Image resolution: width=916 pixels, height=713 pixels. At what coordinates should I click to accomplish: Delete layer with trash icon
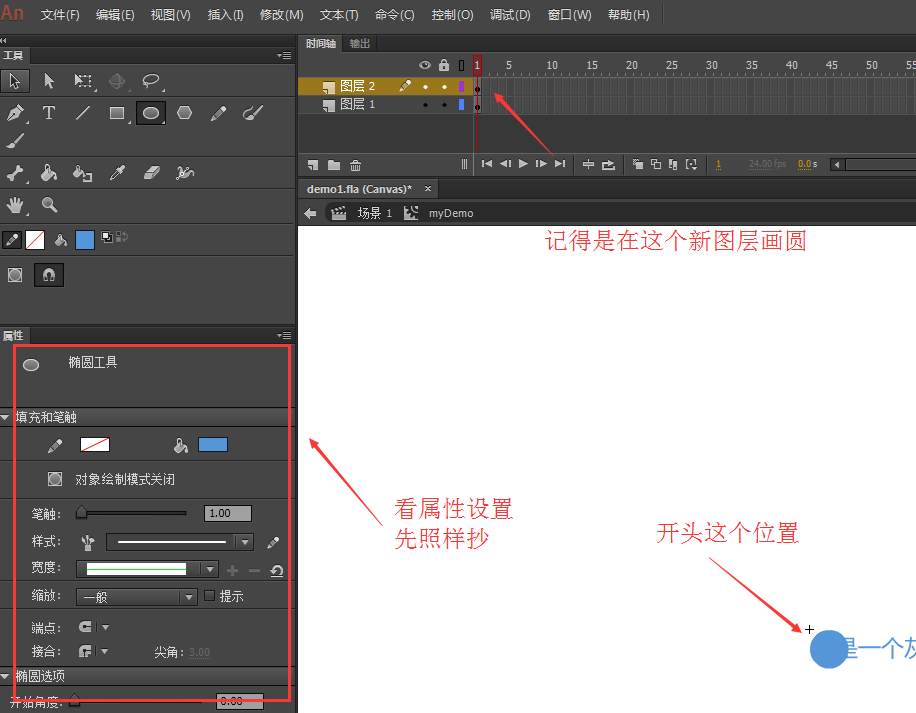click(x=355, y=165)
